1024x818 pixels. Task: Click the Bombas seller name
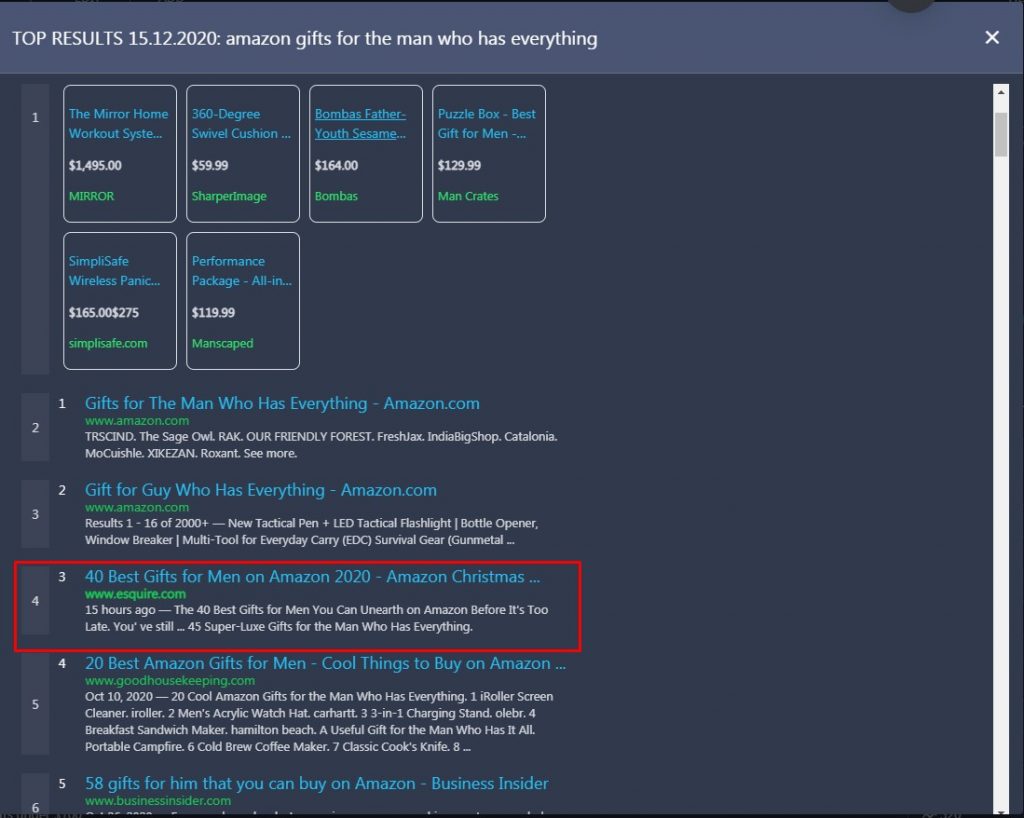[x=336, y=196]
